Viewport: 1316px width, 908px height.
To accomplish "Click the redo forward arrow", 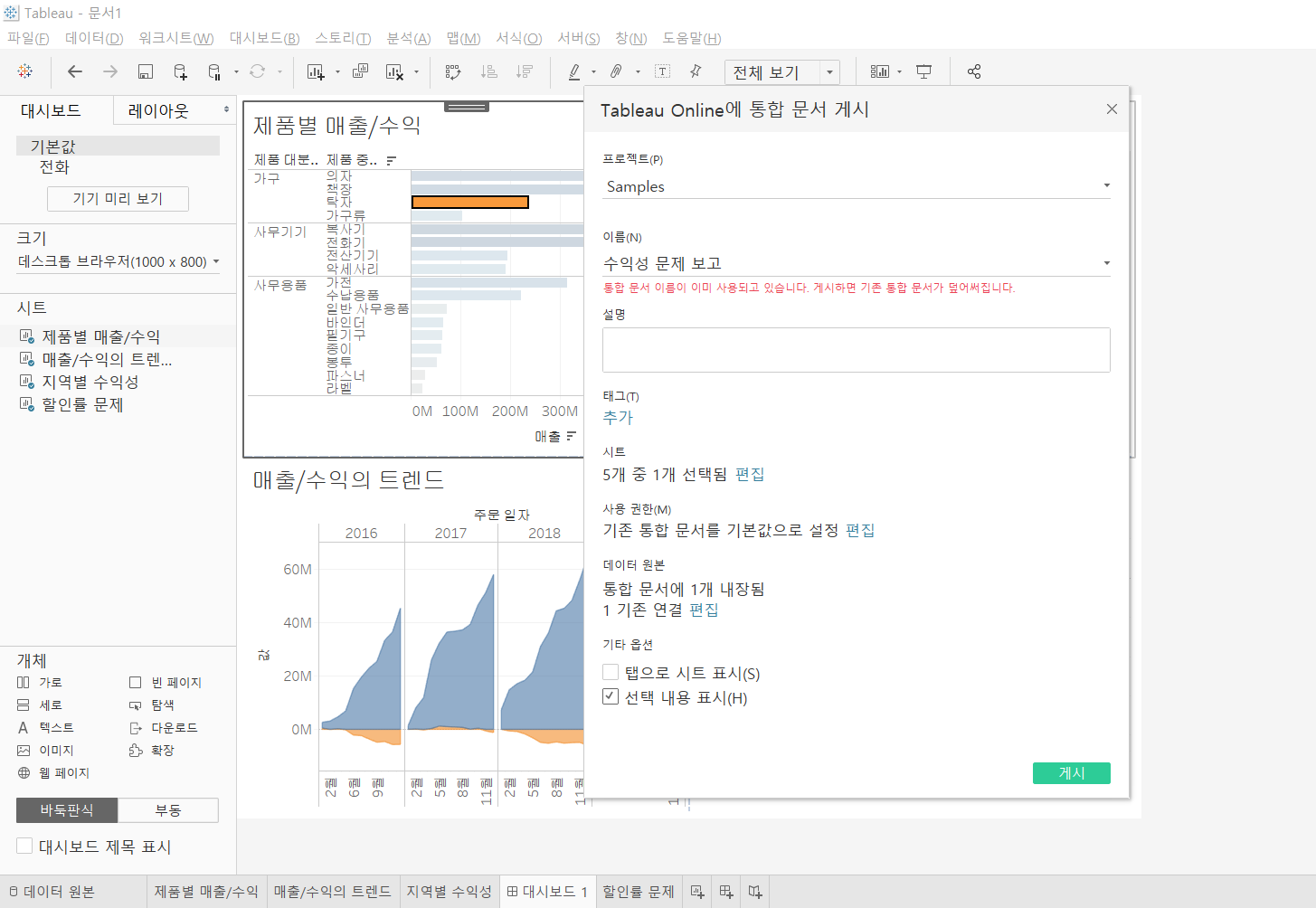I will (110, 71).
